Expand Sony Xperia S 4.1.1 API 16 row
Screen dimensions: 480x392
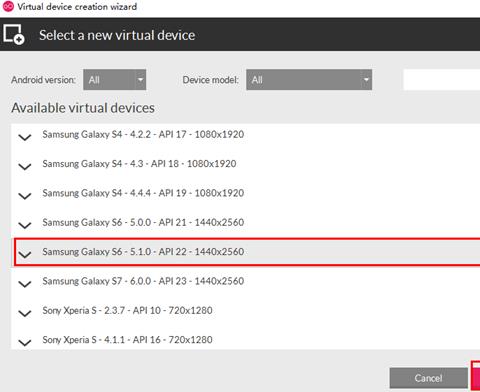pyautogui.click(x=25, y=342)
